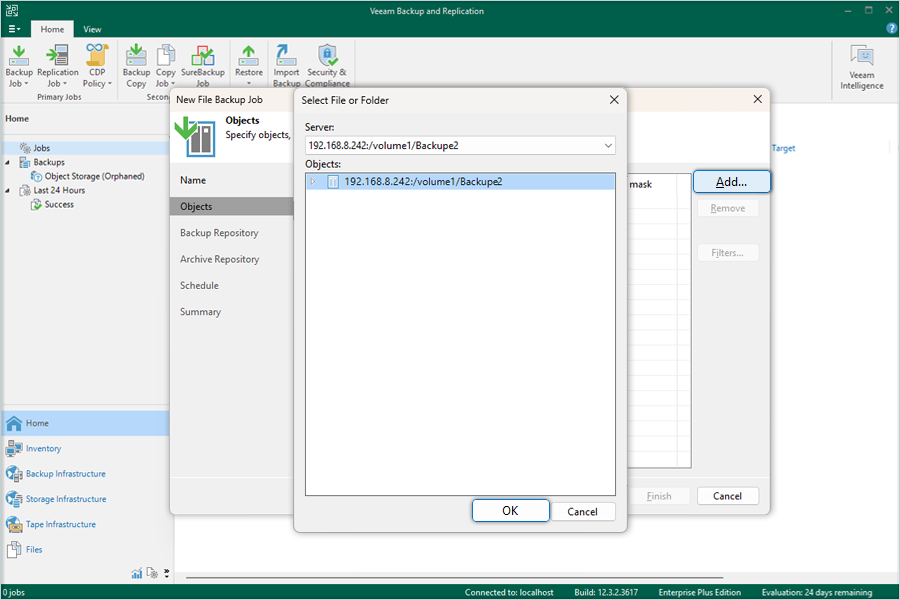Open the Tape Infrastructure view
Screen dimensions: 900x600
[x=86, y=524]
